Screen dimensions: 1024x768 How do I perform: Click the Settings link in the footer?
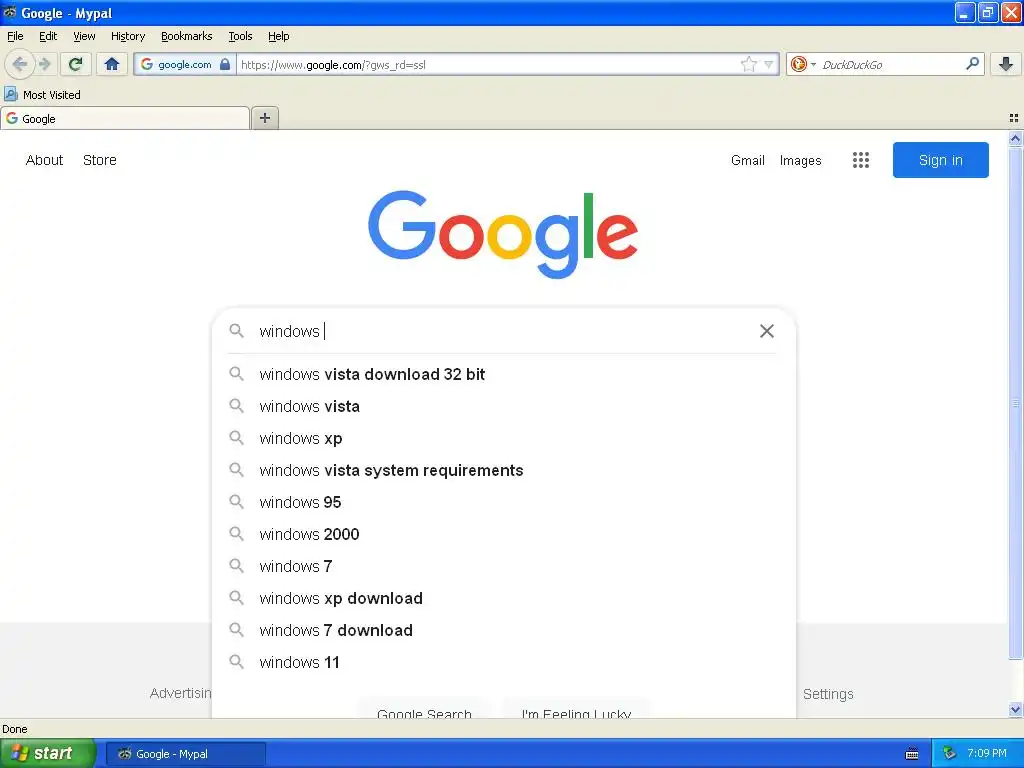[828, 694]
